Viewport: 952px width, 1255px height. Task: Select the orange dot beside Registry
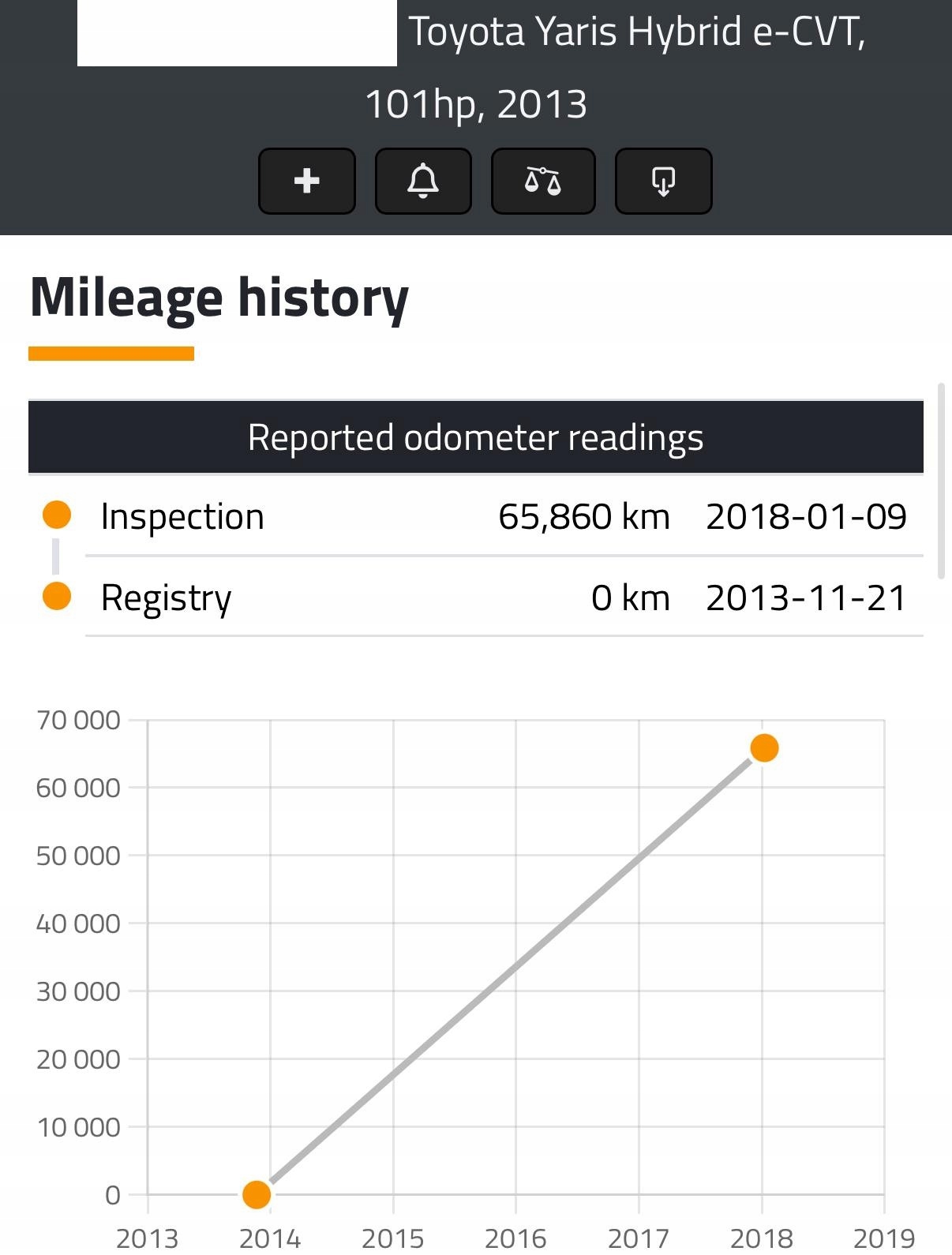pos(57,596)
